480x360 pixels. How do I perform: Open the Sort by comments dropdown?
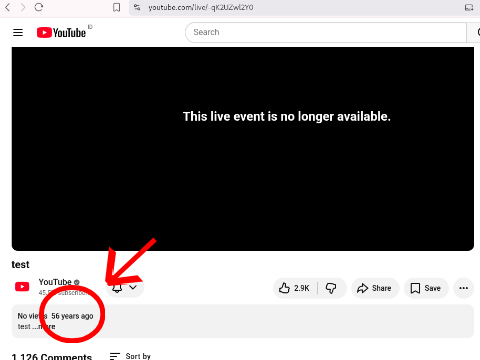coord(130,356)
